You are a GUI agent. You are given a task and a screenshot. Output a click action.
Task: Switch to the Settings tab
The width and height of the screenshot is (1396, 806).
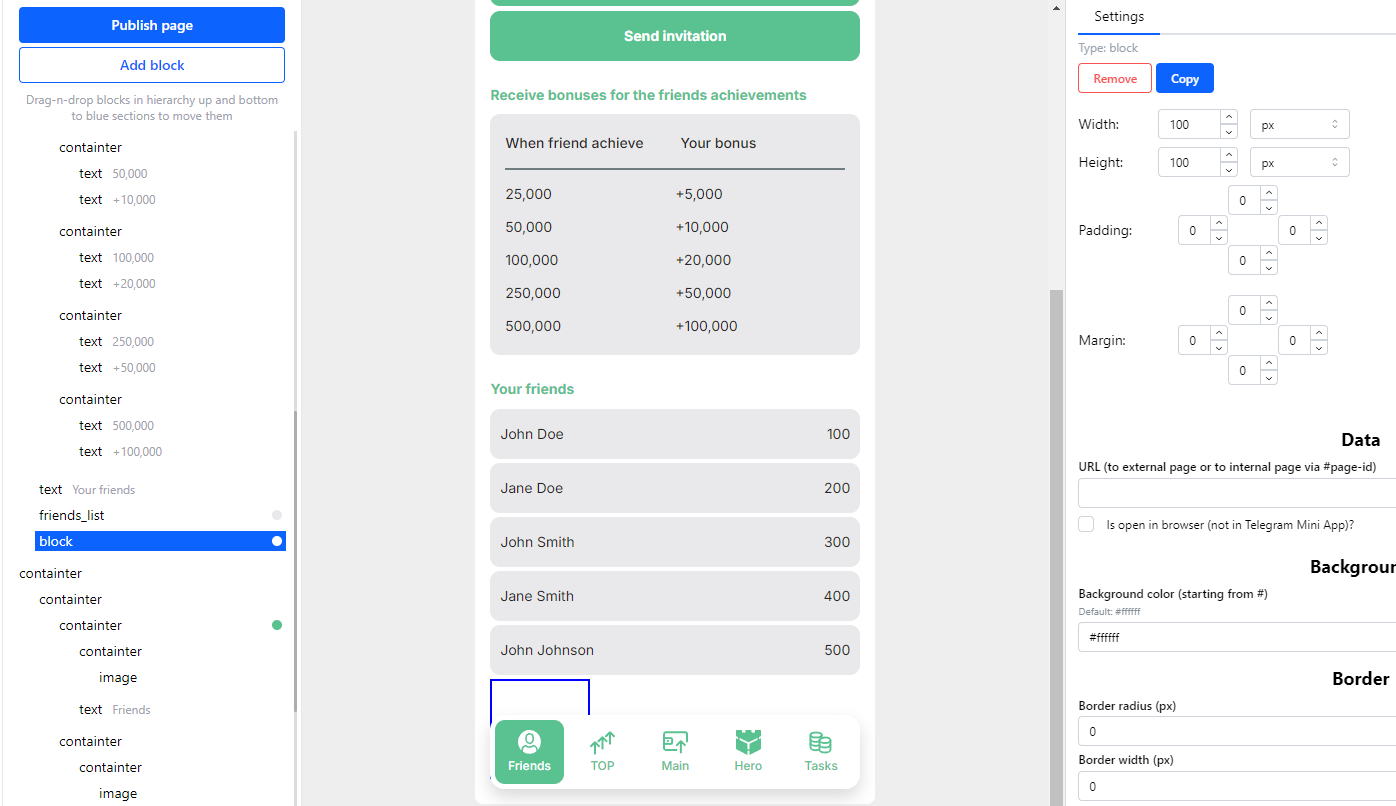tap(1119, 17)
